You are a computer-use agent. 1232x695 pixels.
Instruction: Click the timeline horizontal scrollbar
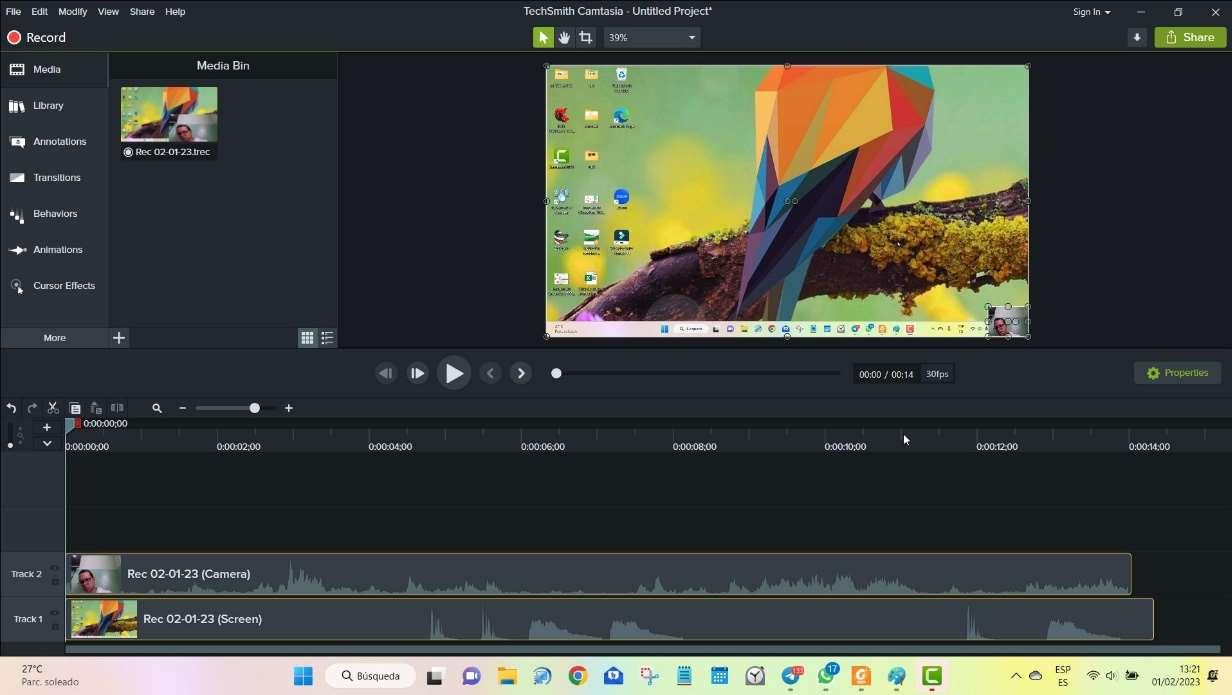[x=642, y=649]
